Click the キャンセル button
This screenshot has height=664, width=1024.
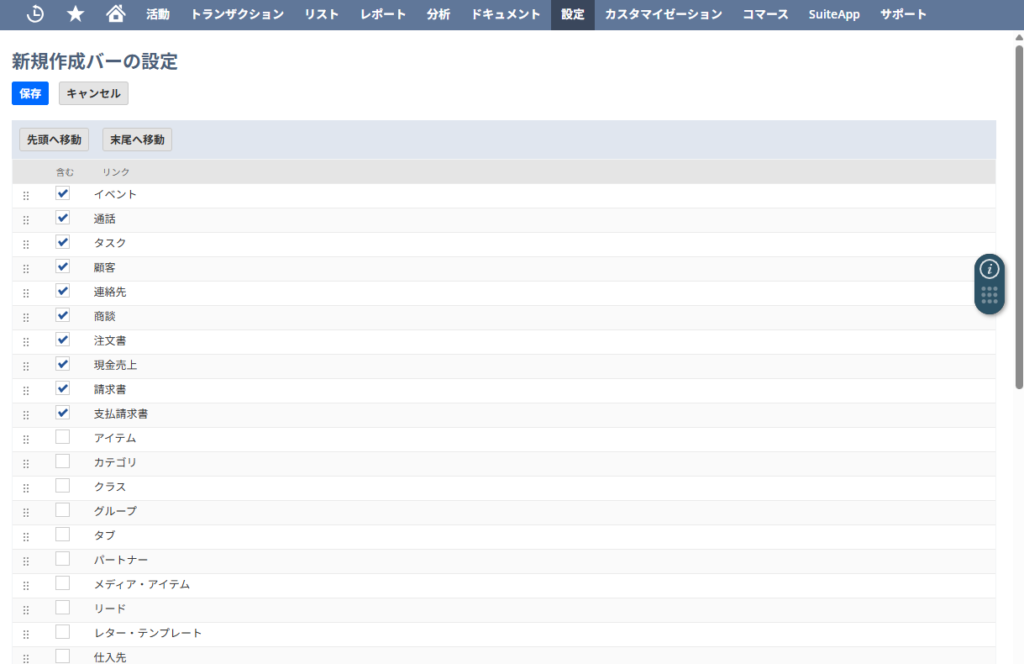93,93
